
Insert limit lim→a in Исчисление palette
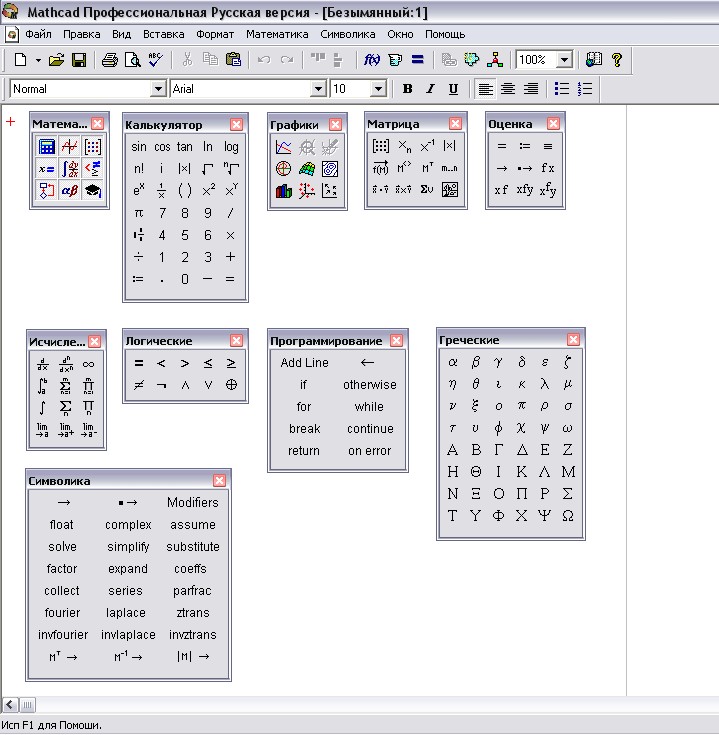[43, 430]
